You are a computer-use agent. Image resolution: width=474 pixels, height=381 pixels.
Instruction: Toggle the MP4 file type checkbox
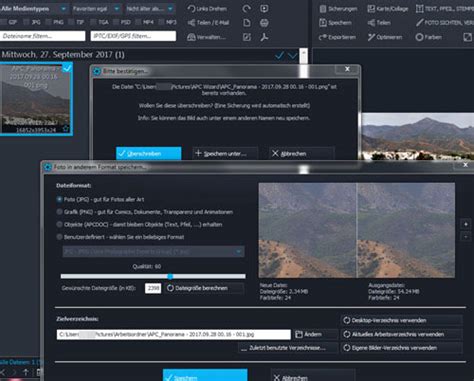(x=138, y=22)
